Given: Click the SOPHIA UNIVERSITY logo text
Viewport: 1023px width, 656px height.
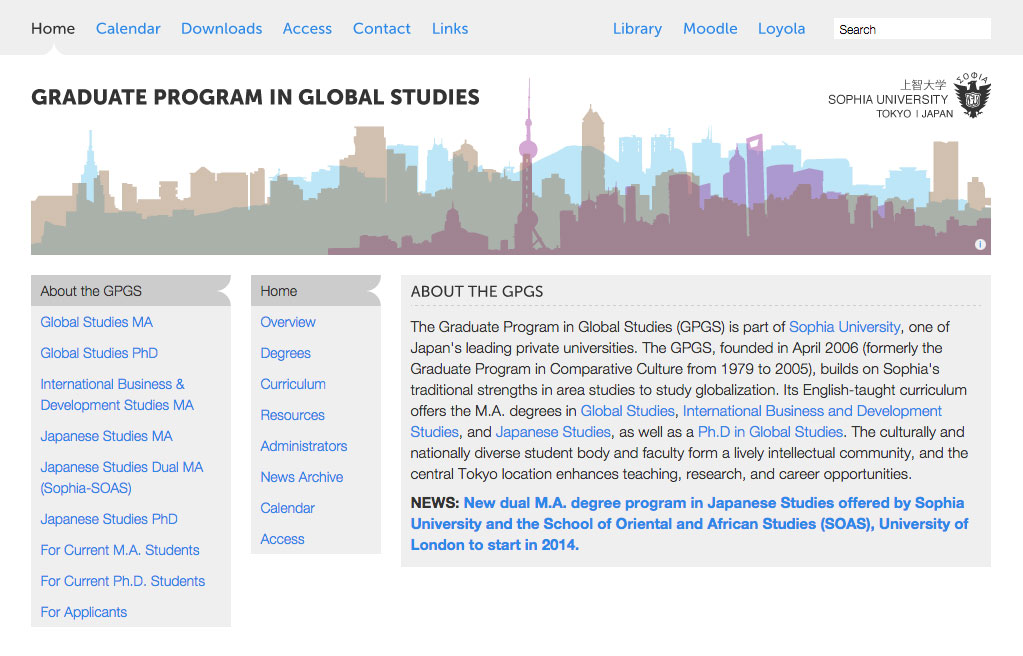Looking at the screenshot, I should pos(888,99).
